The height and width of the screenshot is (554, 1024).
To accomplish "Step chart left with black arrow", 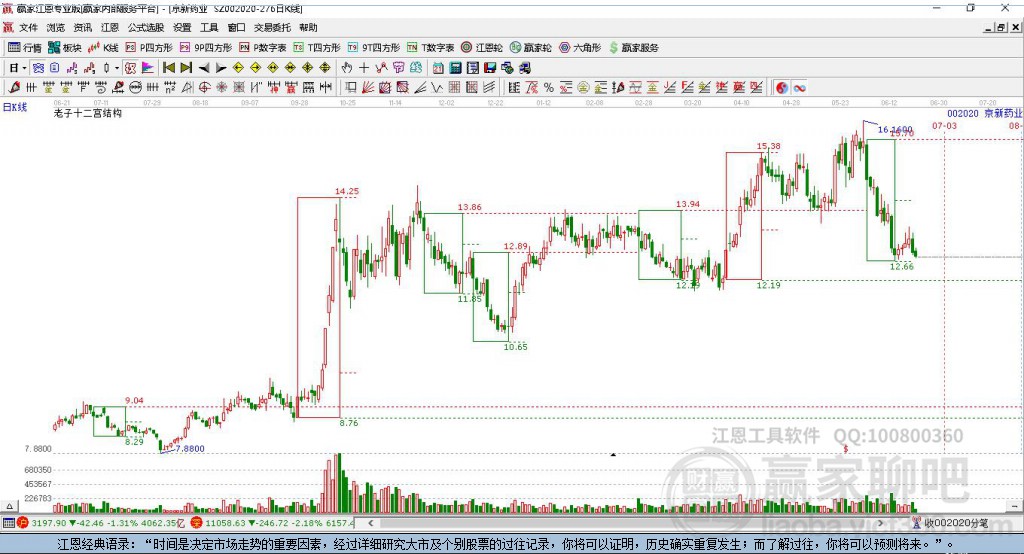I will click(204, 68).
